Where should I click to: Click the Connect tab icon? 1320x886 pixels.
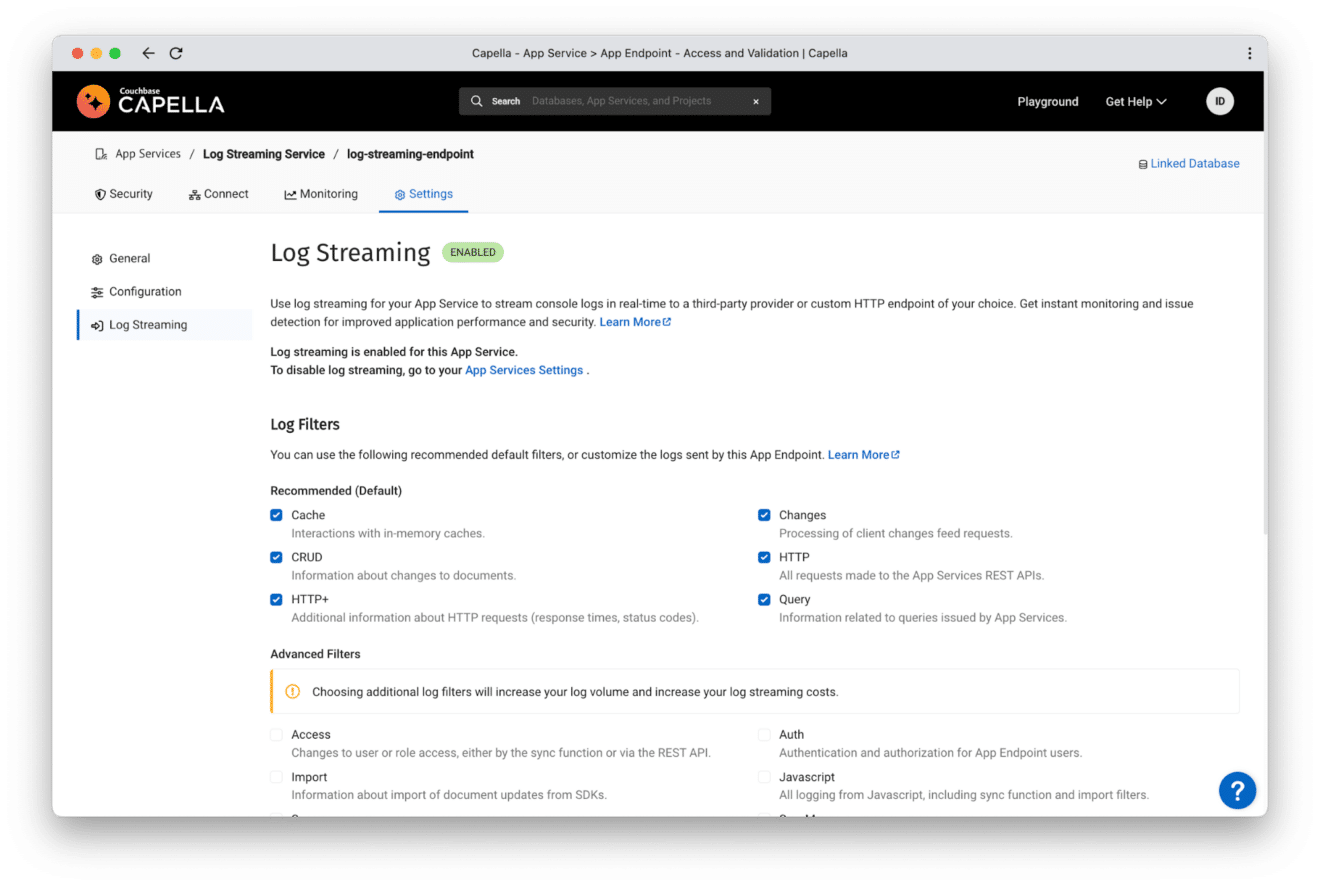[x=193, y=194]
